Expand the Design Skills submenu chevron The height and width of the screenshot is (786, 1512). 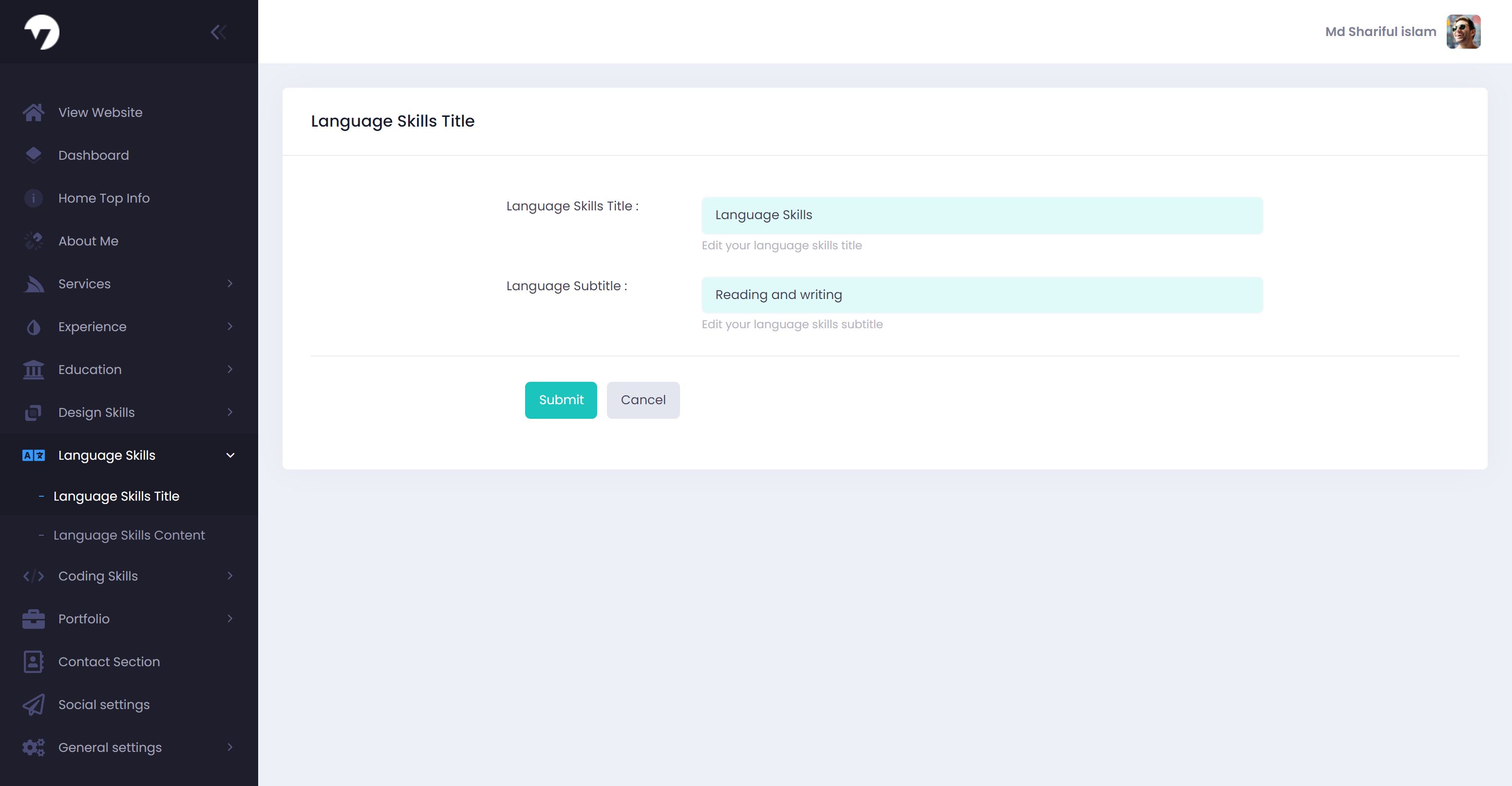click(x=230, y=412)
